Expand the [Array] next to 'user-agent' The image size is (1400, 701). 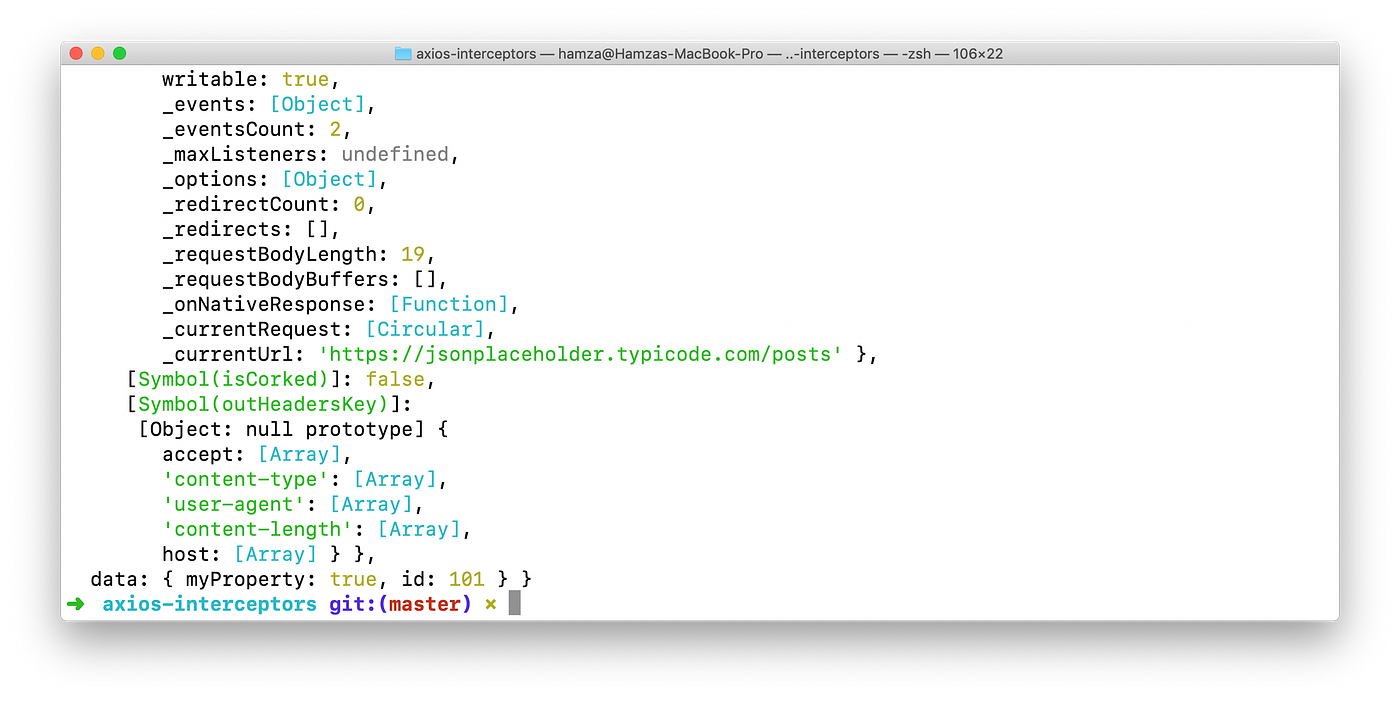371,504
